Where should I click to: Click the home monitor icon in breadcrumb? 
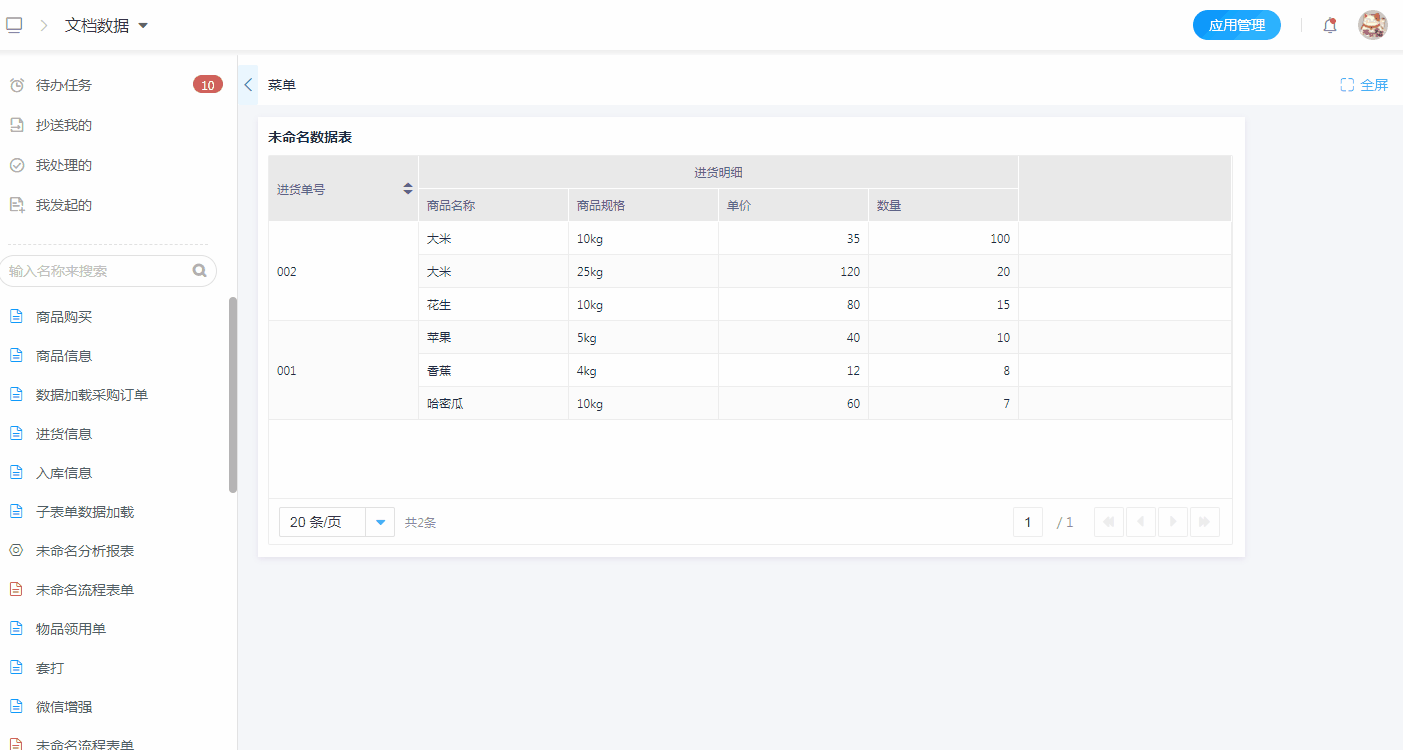[14, 25]
